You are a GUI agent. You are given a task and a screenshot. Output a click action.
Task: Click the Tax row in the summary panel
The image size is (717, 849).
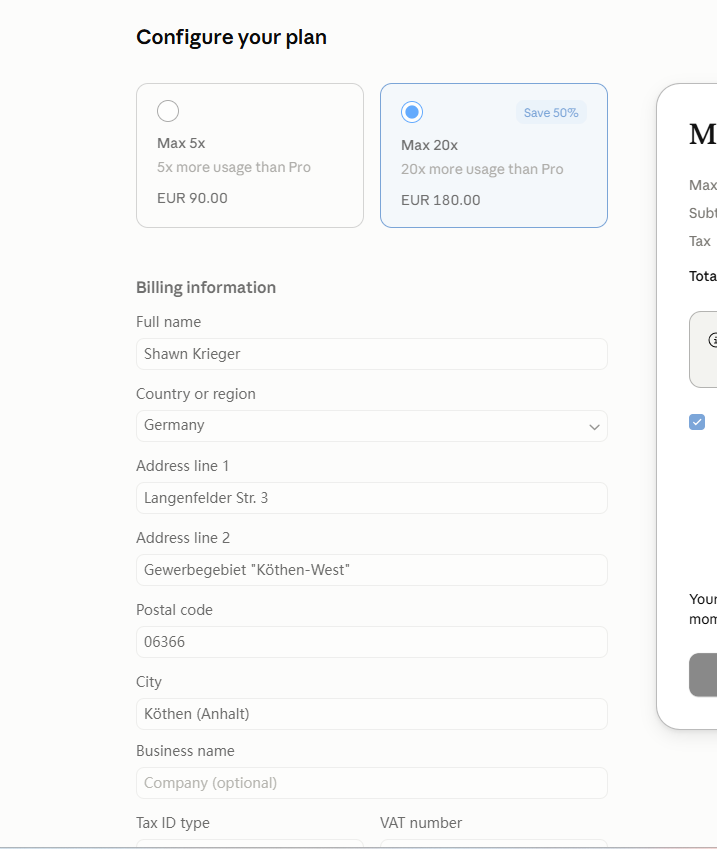pos(702,241)
